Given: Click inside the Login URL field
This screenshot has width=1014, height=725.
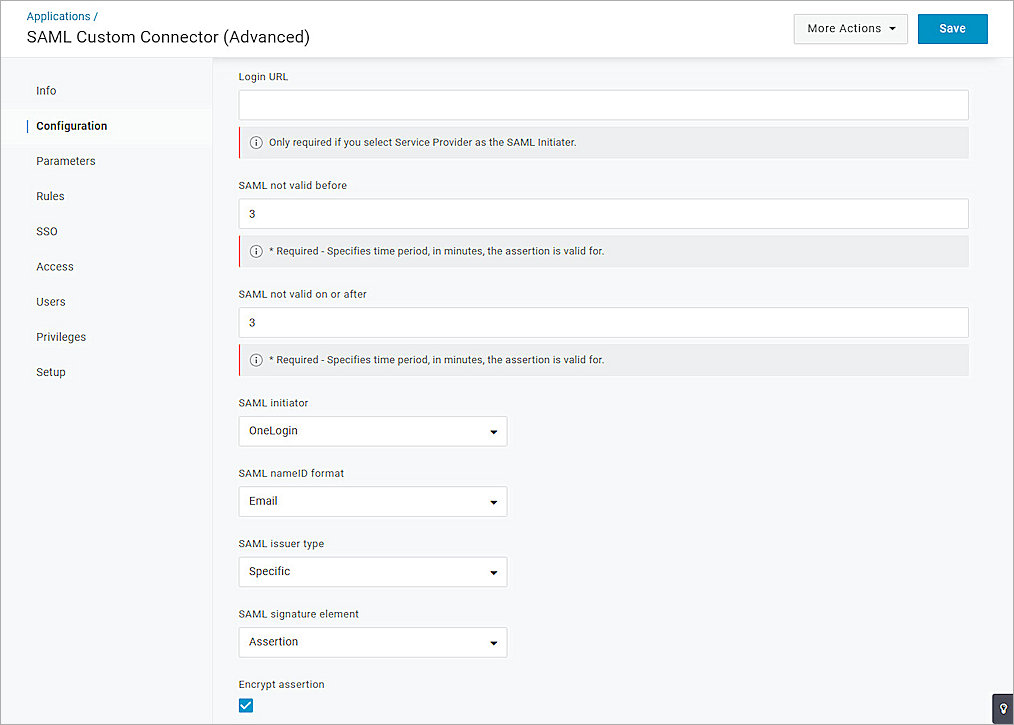Looking at the screenshot, I should [x=602, y=104].
